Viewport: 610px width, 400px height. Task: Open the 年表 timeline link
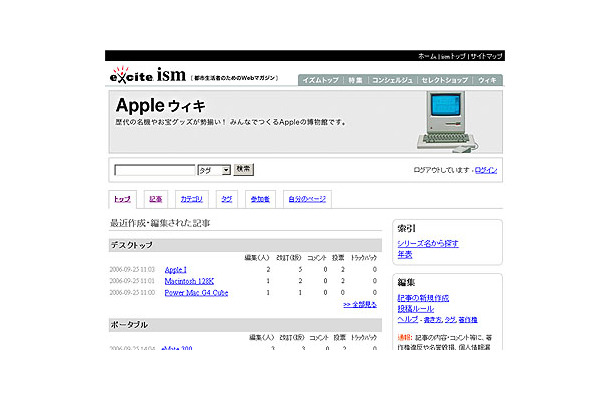coord(405,254)
